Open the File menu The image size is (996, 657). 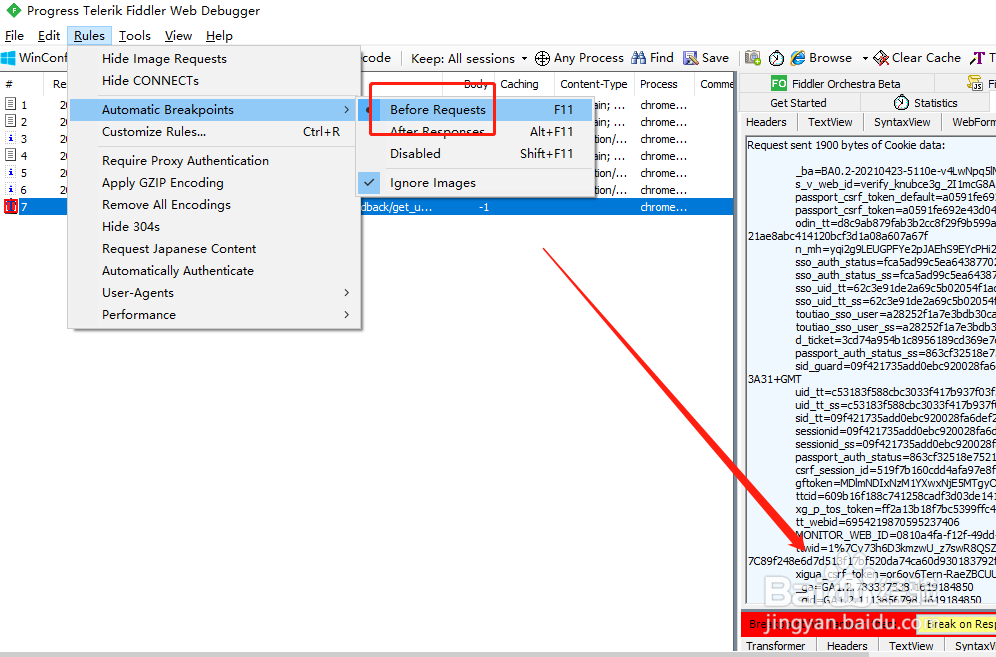tap(14, 36)
